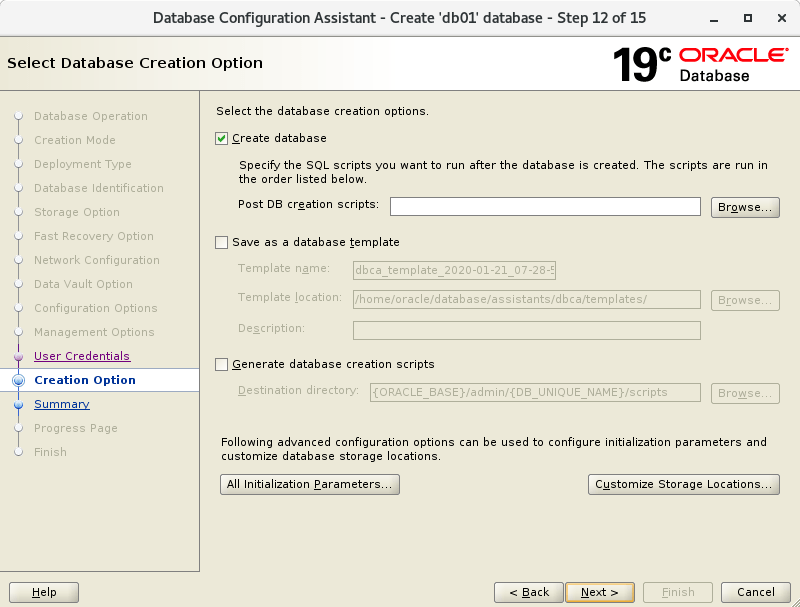The width and height of the screenshot is (800, 607).
Task: Uncheck the Create database option
Action: coord(221,138)
